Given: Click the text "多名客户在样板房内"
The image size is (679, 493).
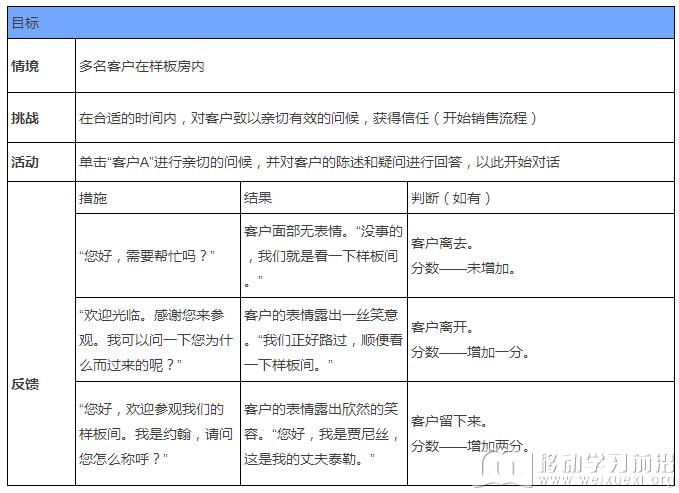Looking at the screenshot, I should [x=142, y=66].
